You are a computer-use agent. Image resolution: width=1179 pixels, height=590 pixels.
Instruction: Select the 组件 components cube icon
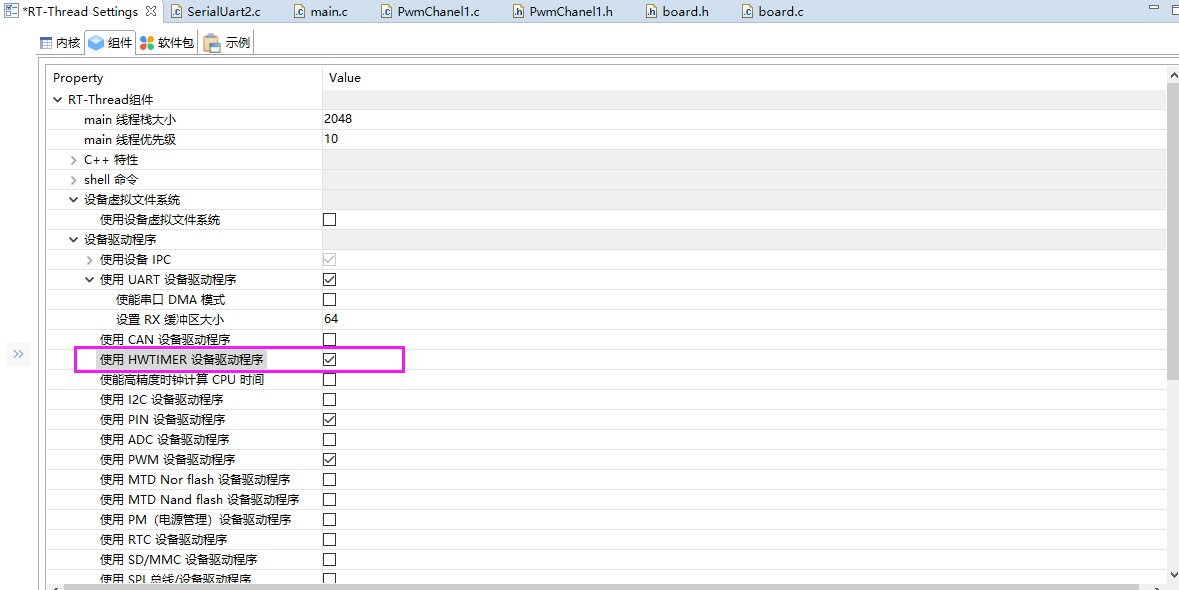tap(96, 43)
